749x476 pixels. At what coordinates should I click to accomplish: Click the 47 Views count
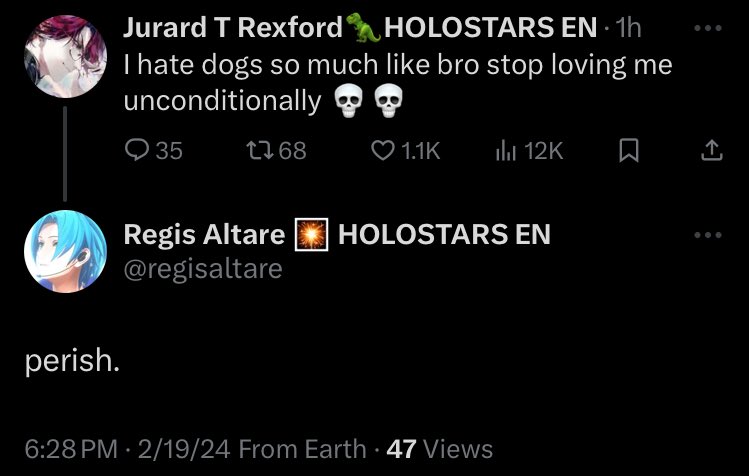click(439, 449)
